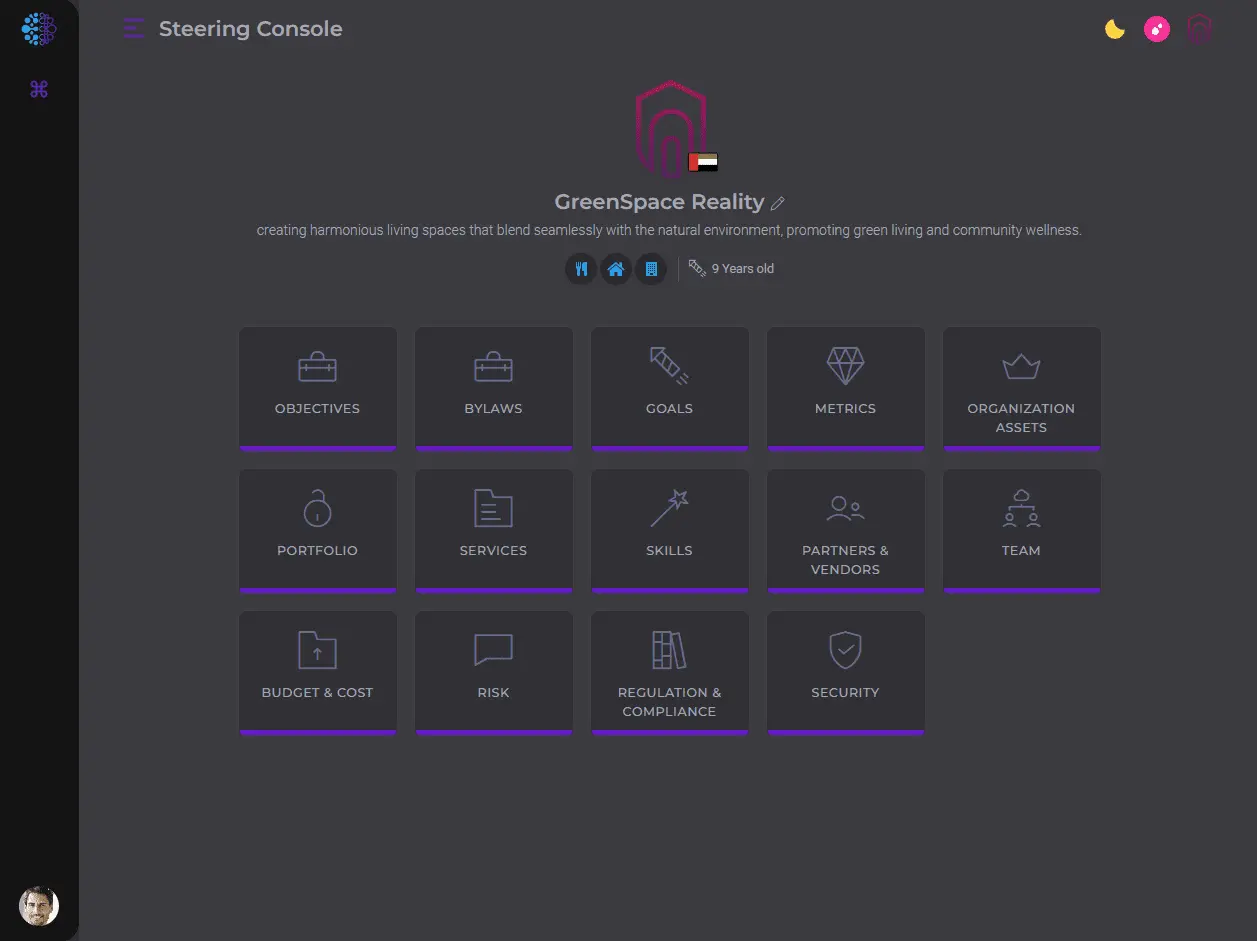Click the flag badge on the logo
The image size is (1257, 941).
coord(703,162)
